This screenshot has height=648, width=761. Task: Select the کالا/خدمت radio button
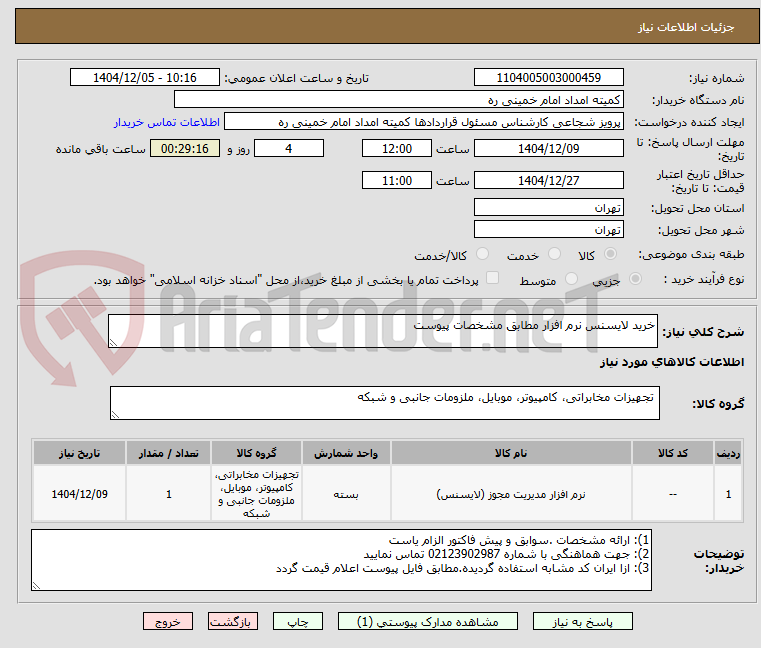482,253
